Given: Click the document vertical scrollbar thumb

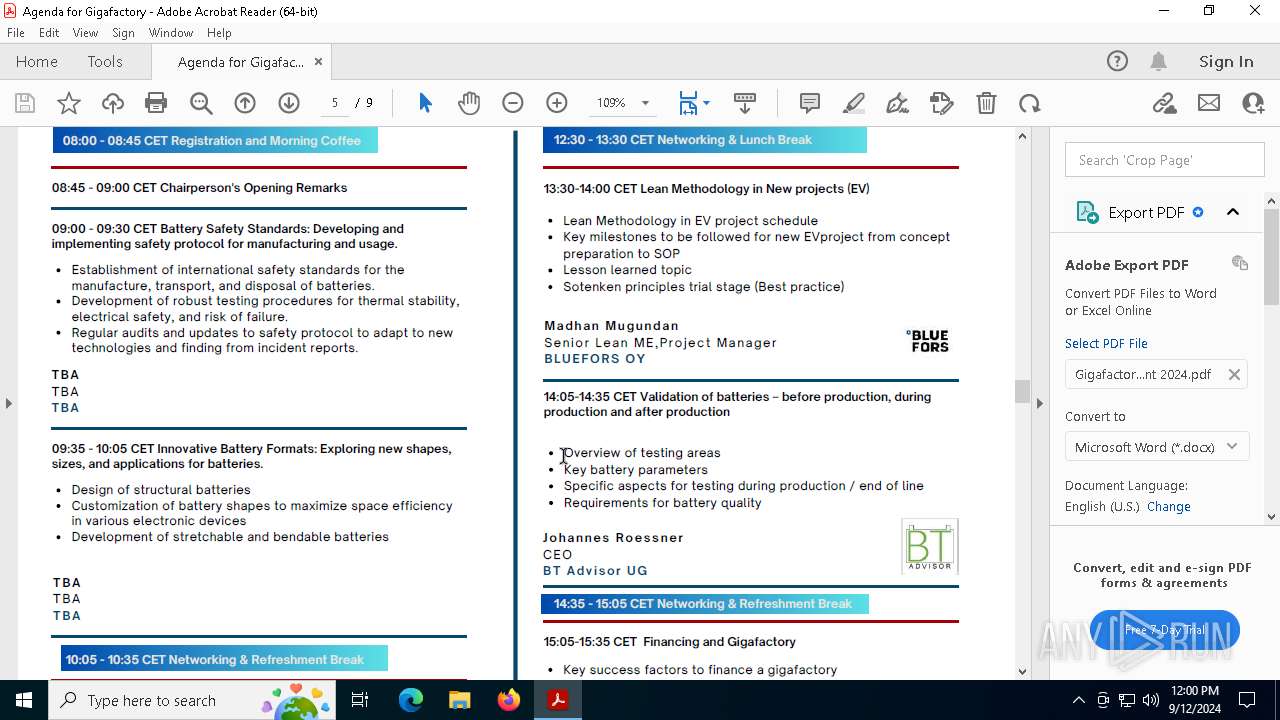Looking at the screenshot, I should (x=1022, y=391).
